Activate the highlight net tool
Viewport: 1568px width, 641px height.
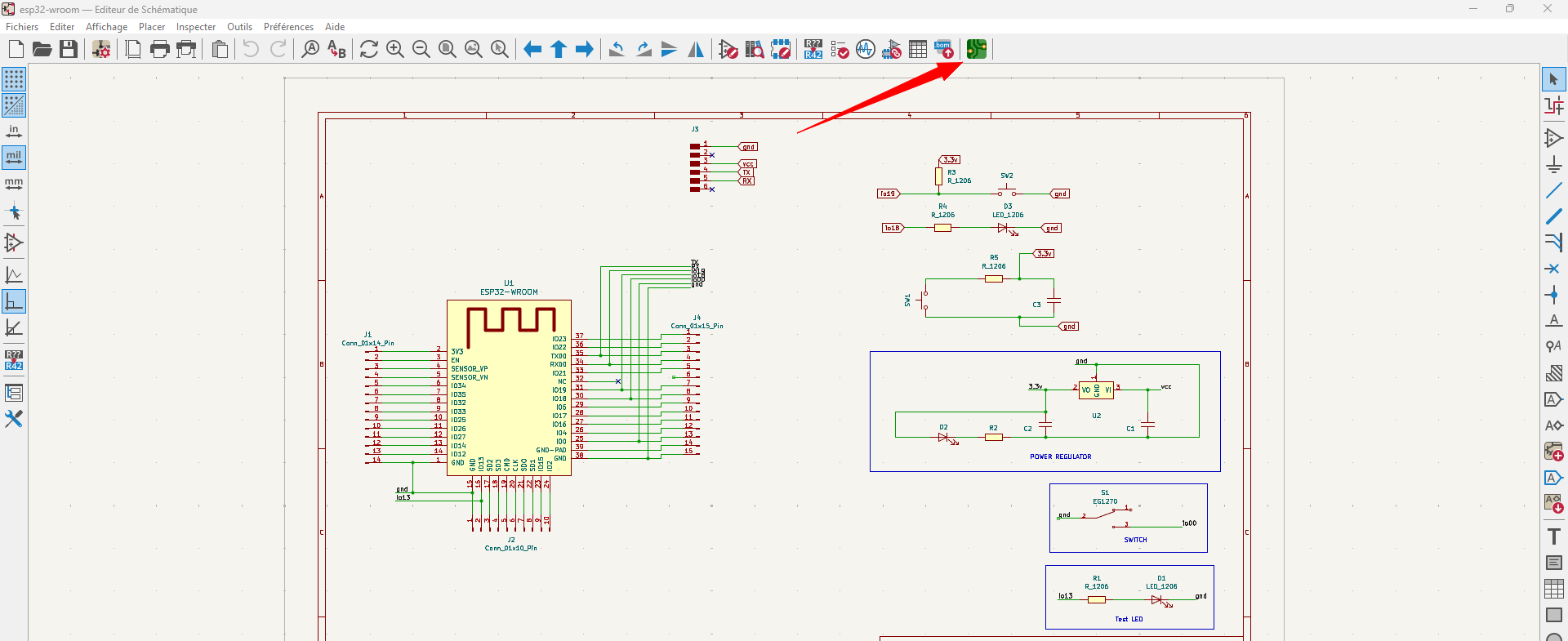1554,105
